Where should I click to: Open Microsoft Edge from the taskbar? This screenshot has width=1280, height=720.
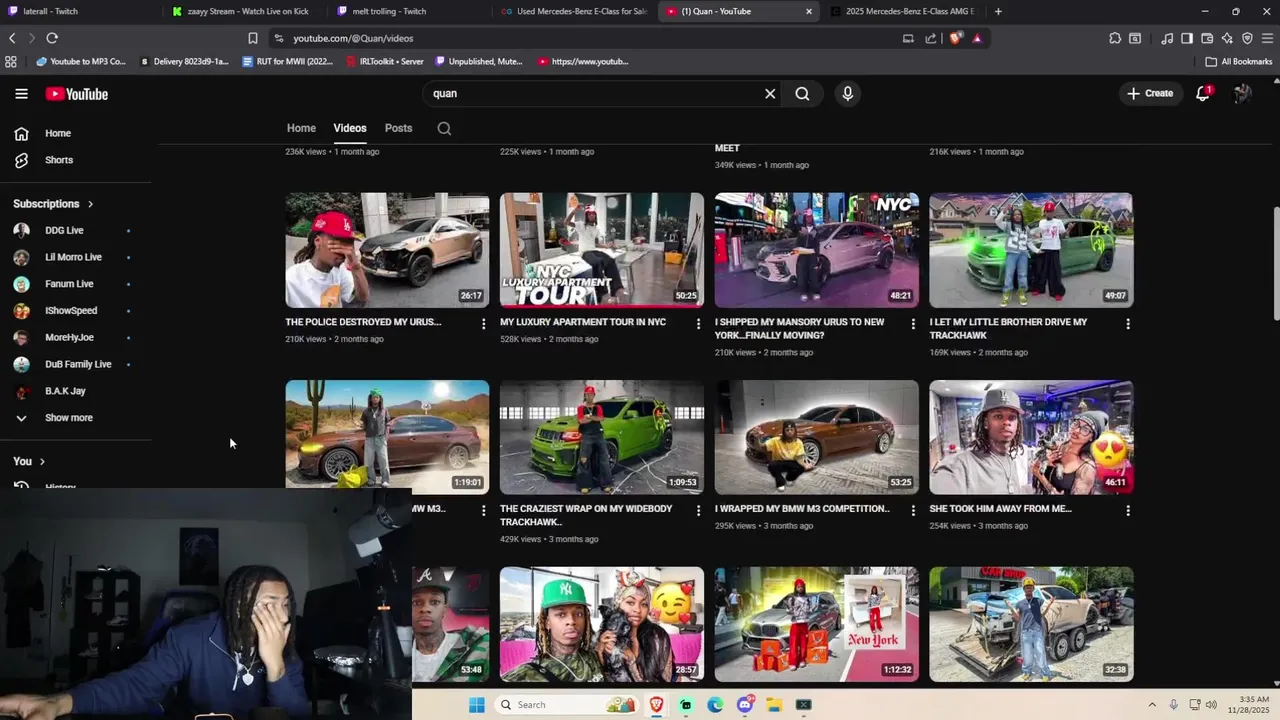click(715, 705)
